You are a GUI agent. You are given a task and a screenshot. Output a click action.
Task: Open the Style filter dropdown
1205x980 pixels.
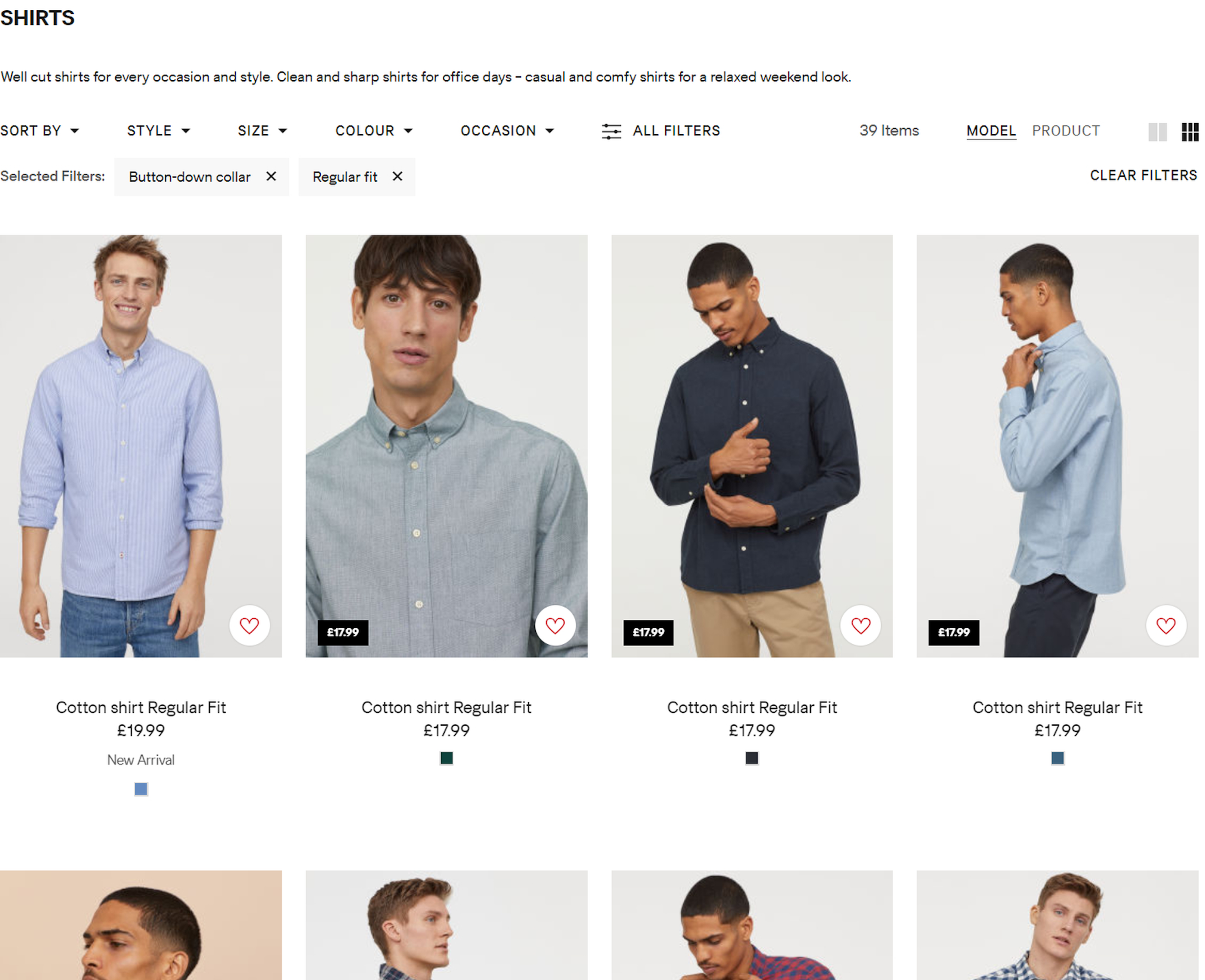(x=158, y=131)
